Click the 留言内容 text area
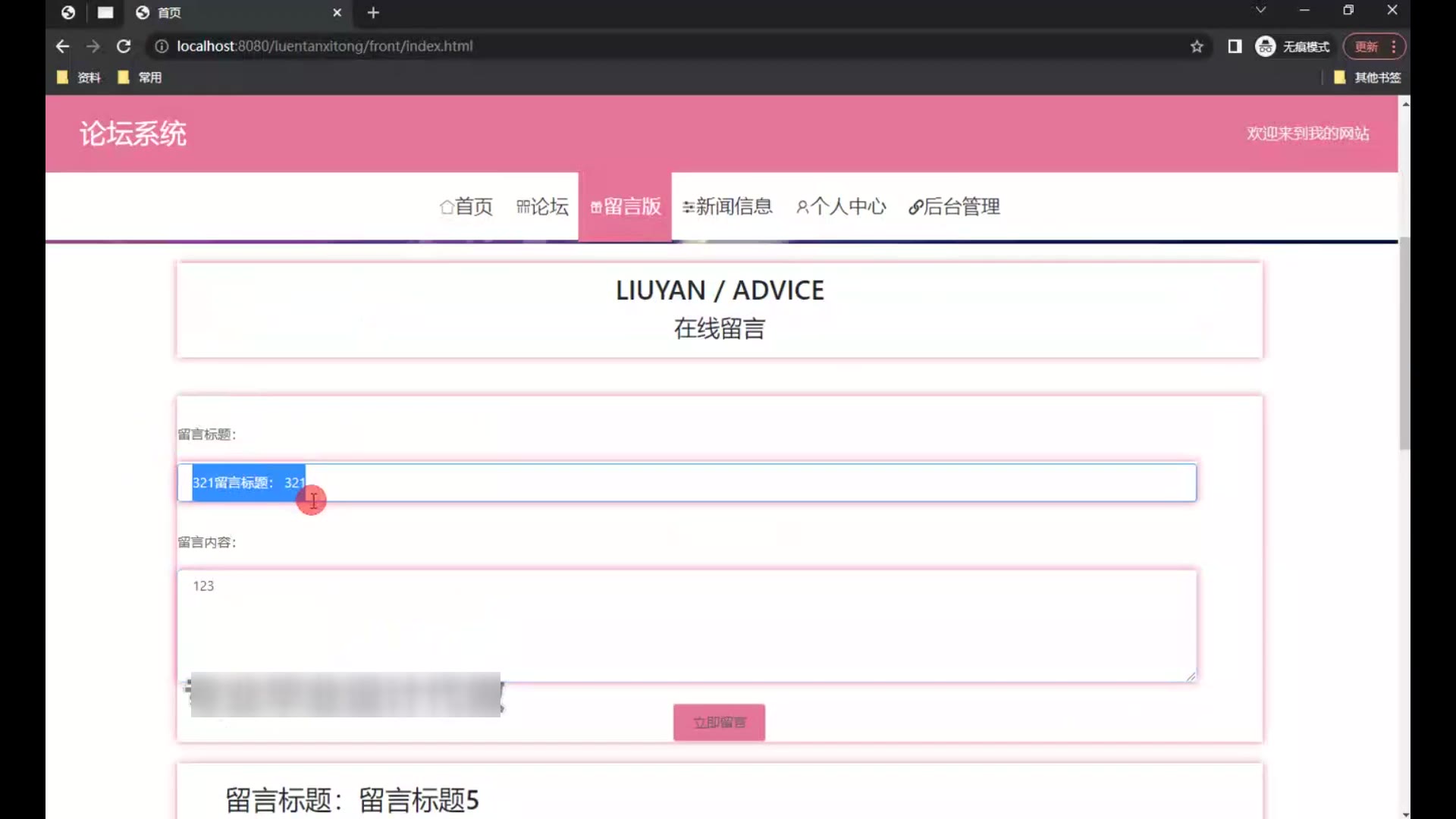The height and width of the screenshot is (819, 1456). coord(686,626)
